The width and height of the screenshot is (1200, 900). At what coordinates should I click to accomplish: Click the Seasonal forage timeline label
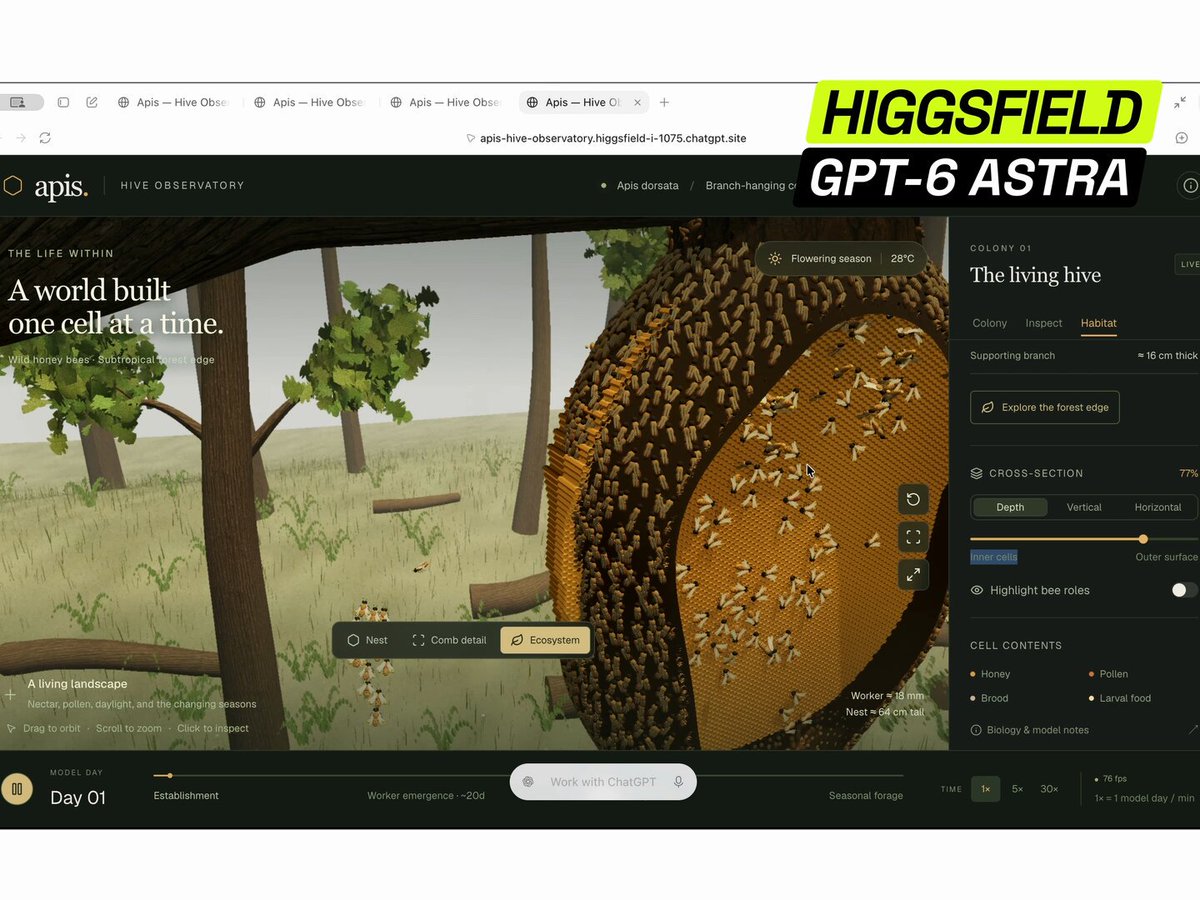[x=866, y=796]
